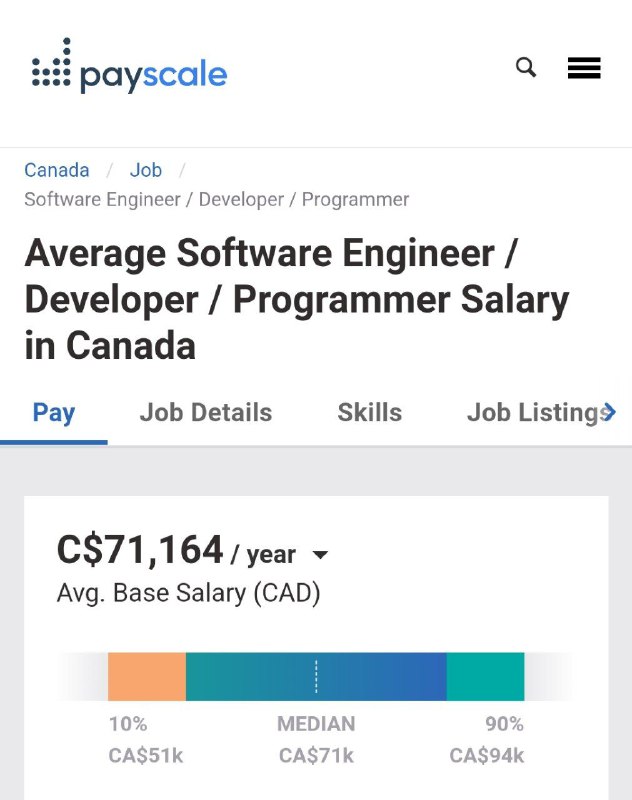This screenshot has height=800, width=632.
Task: Click the Software Engineer / Developer / Programmer breadcrumb
Action: tap(217, 199)
